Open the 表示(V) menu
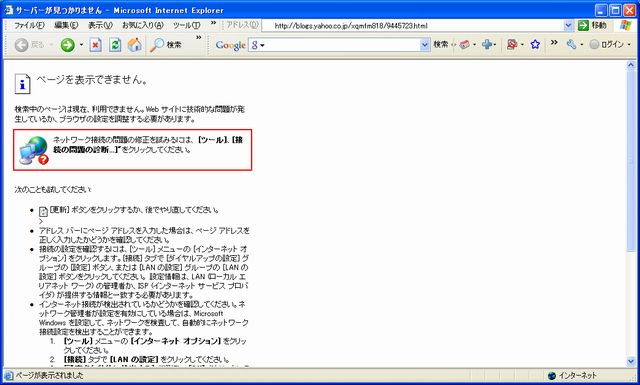 [100, 25]
